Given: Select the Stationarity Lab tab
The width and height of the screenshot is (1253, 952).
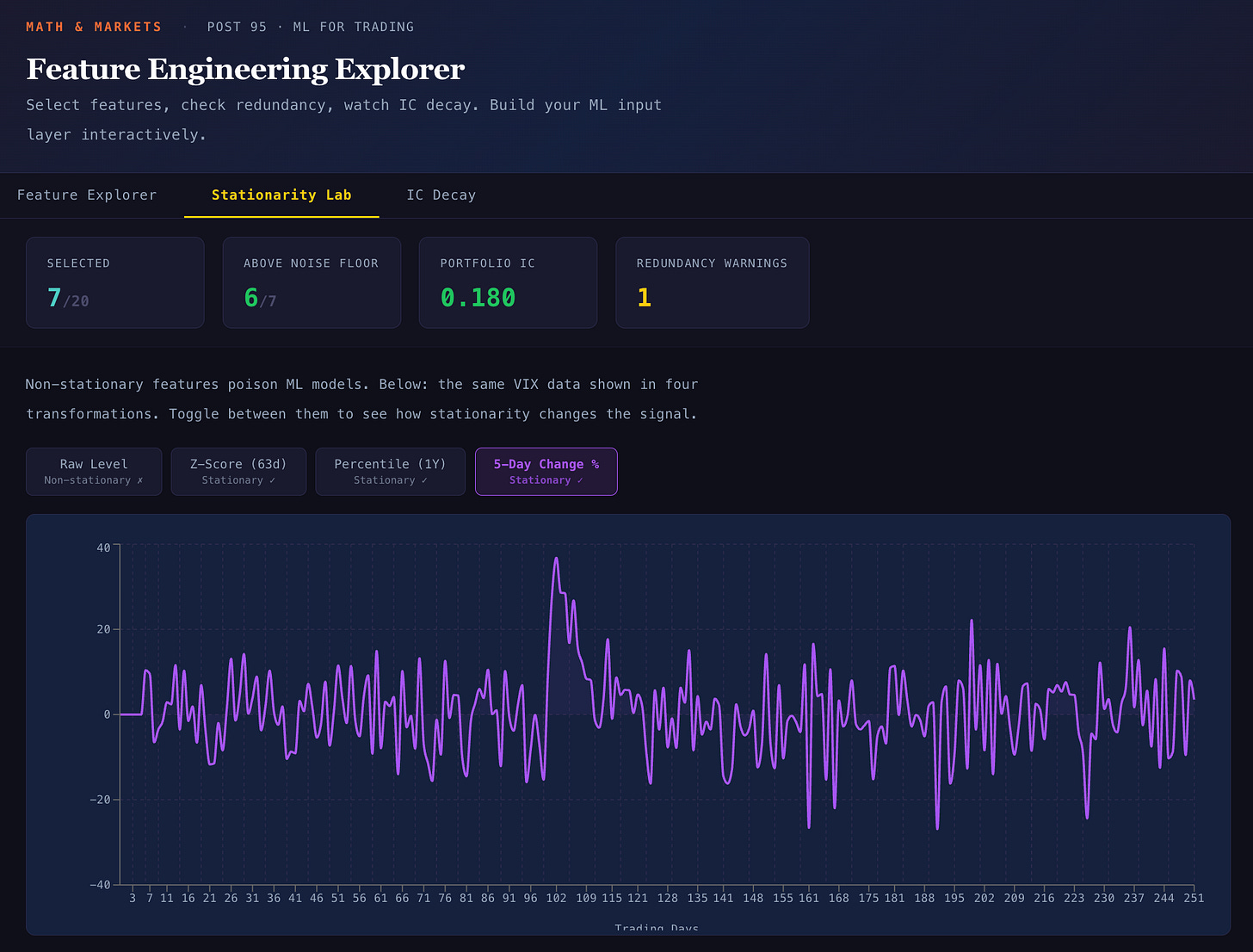Looking at the screenshot, I should click(281, 195).
